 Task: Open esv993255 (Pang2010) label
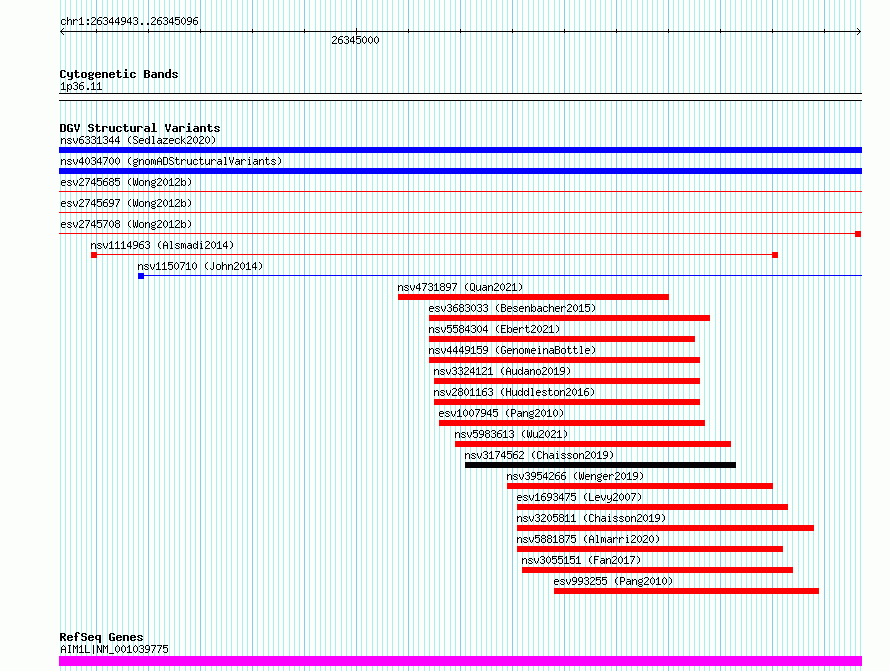point(613,581)
